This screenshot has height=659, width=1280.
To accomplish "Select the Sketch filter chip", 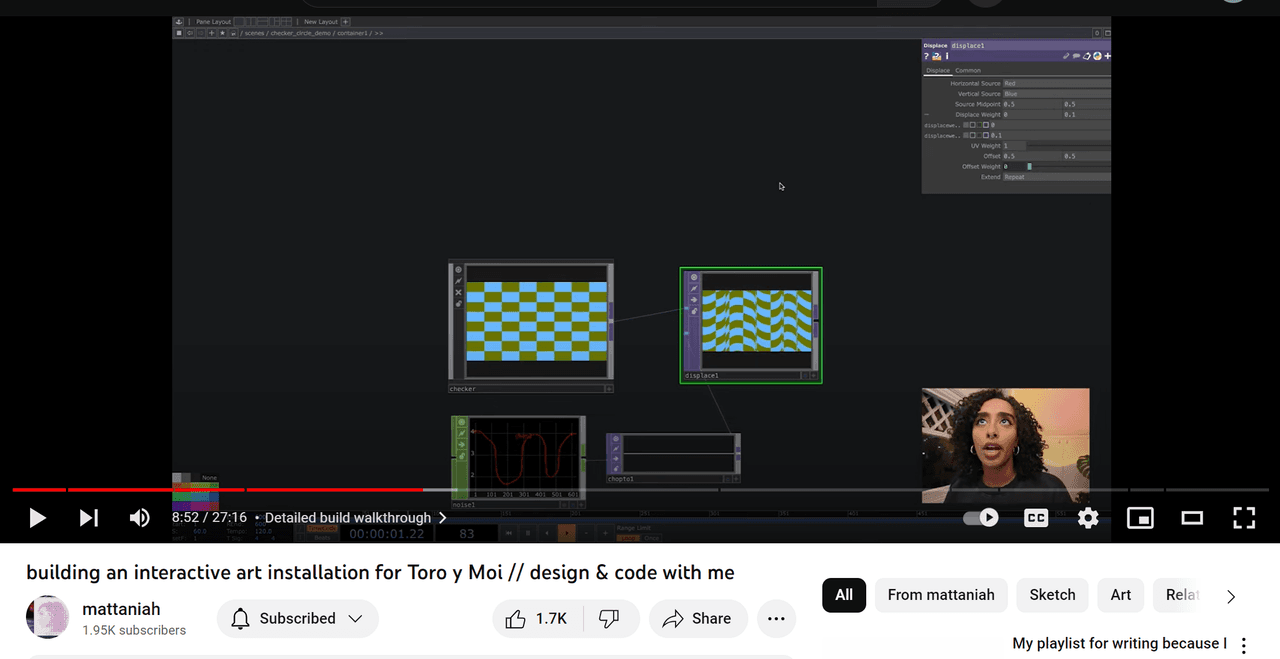I will tap(1052, 595).
